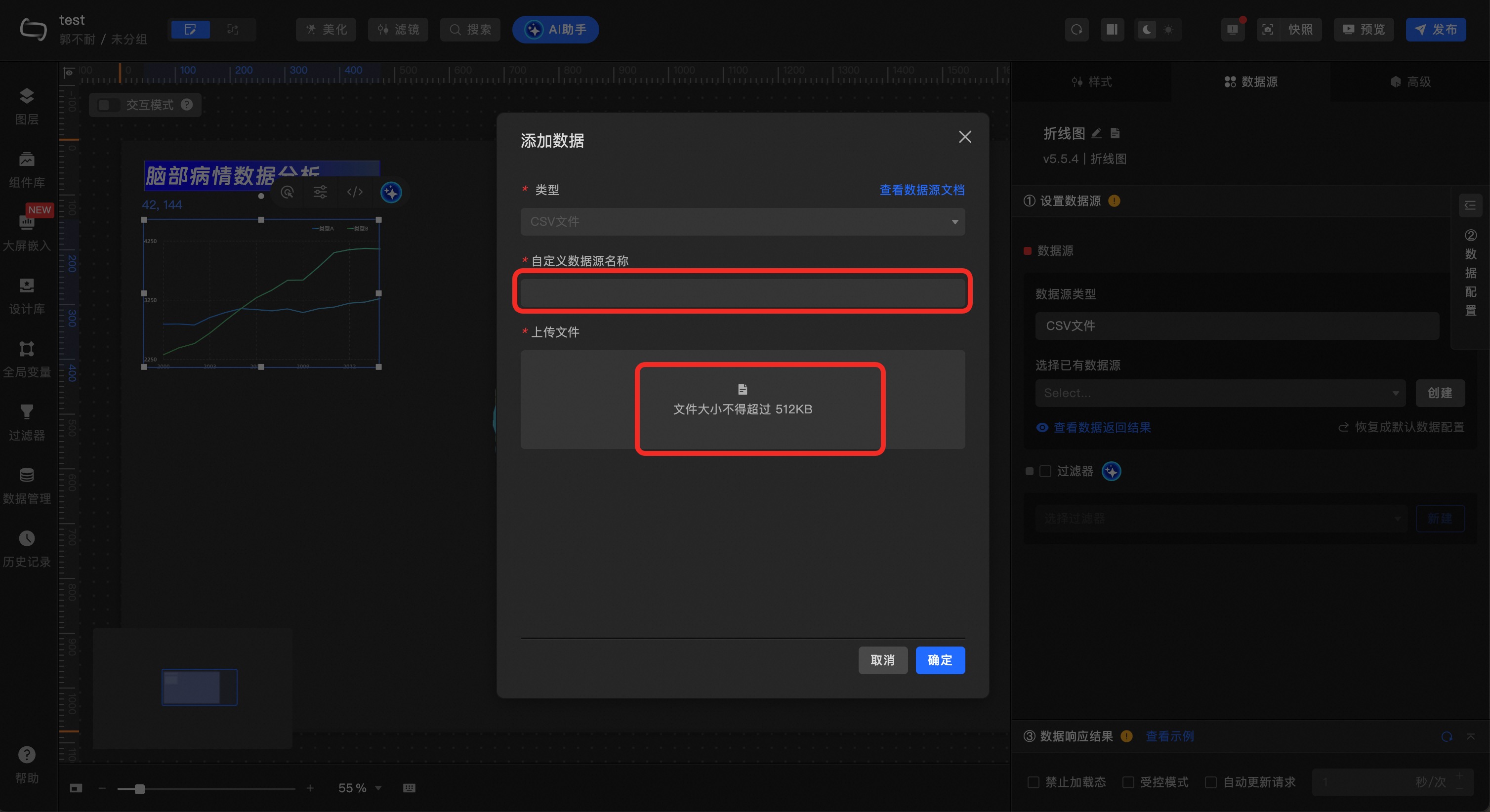Open the 组件库 component library icon
Screen dimensions: 1490x812
pos(27,159)
